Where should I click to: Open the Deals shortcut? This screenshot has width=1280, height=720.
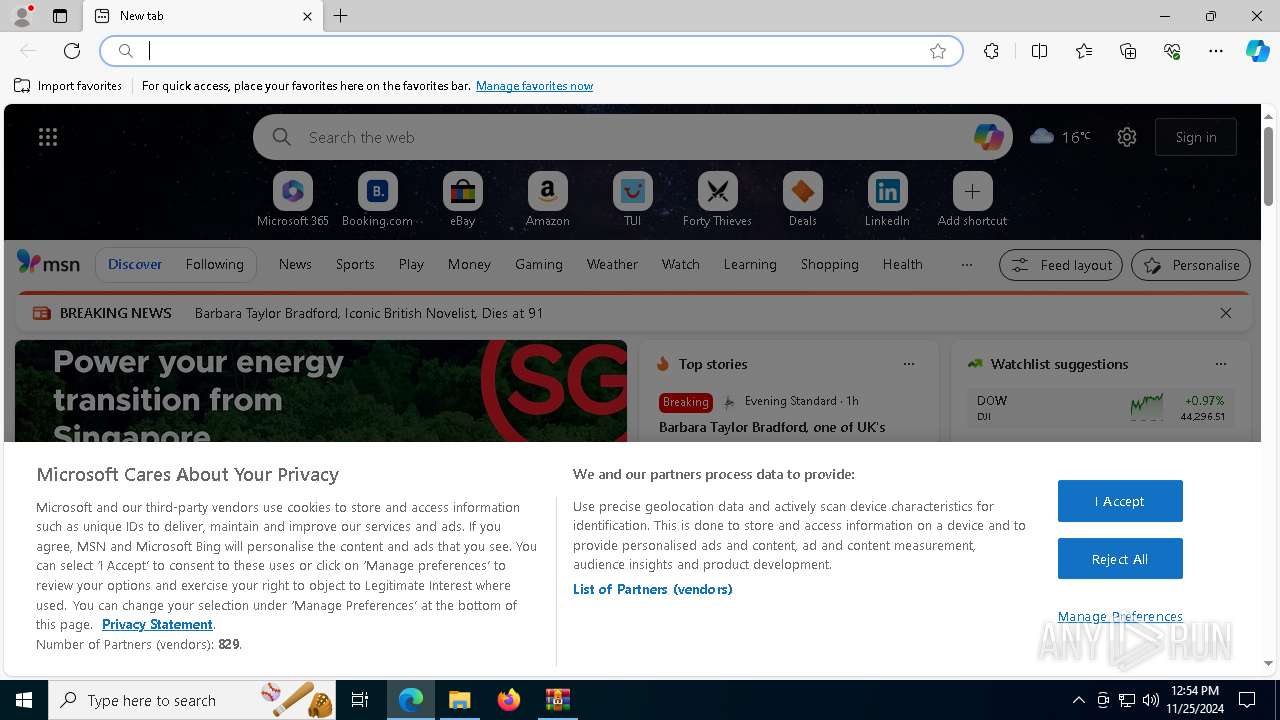click(802, 199)
